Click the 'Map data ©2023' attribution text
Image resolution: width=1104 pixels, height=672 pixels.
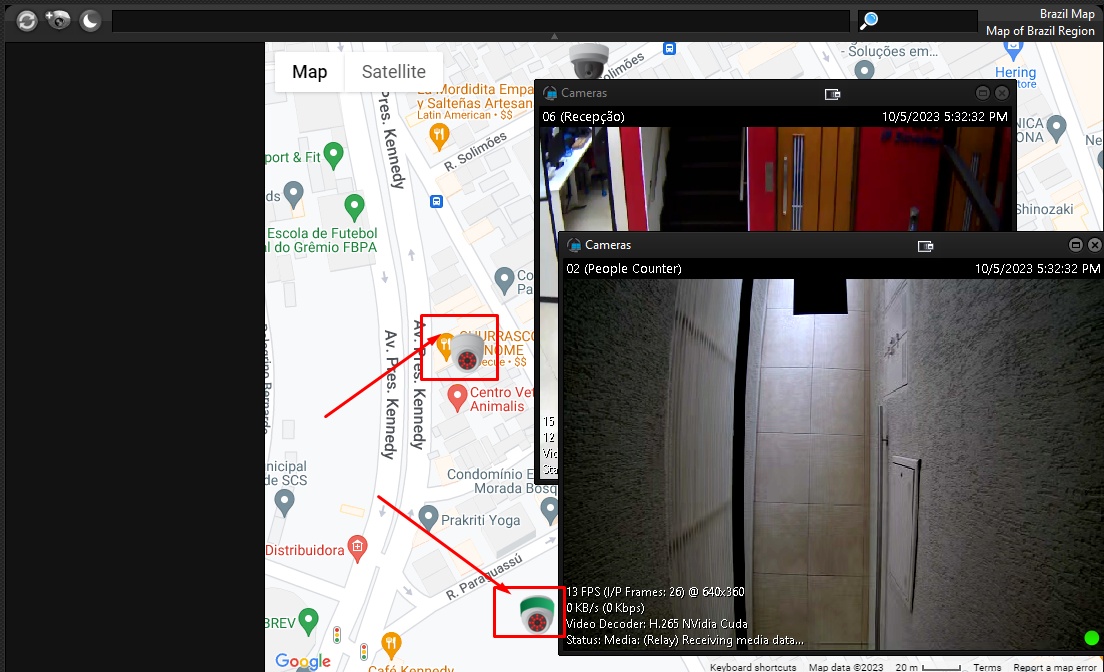(x=846, y=667)
